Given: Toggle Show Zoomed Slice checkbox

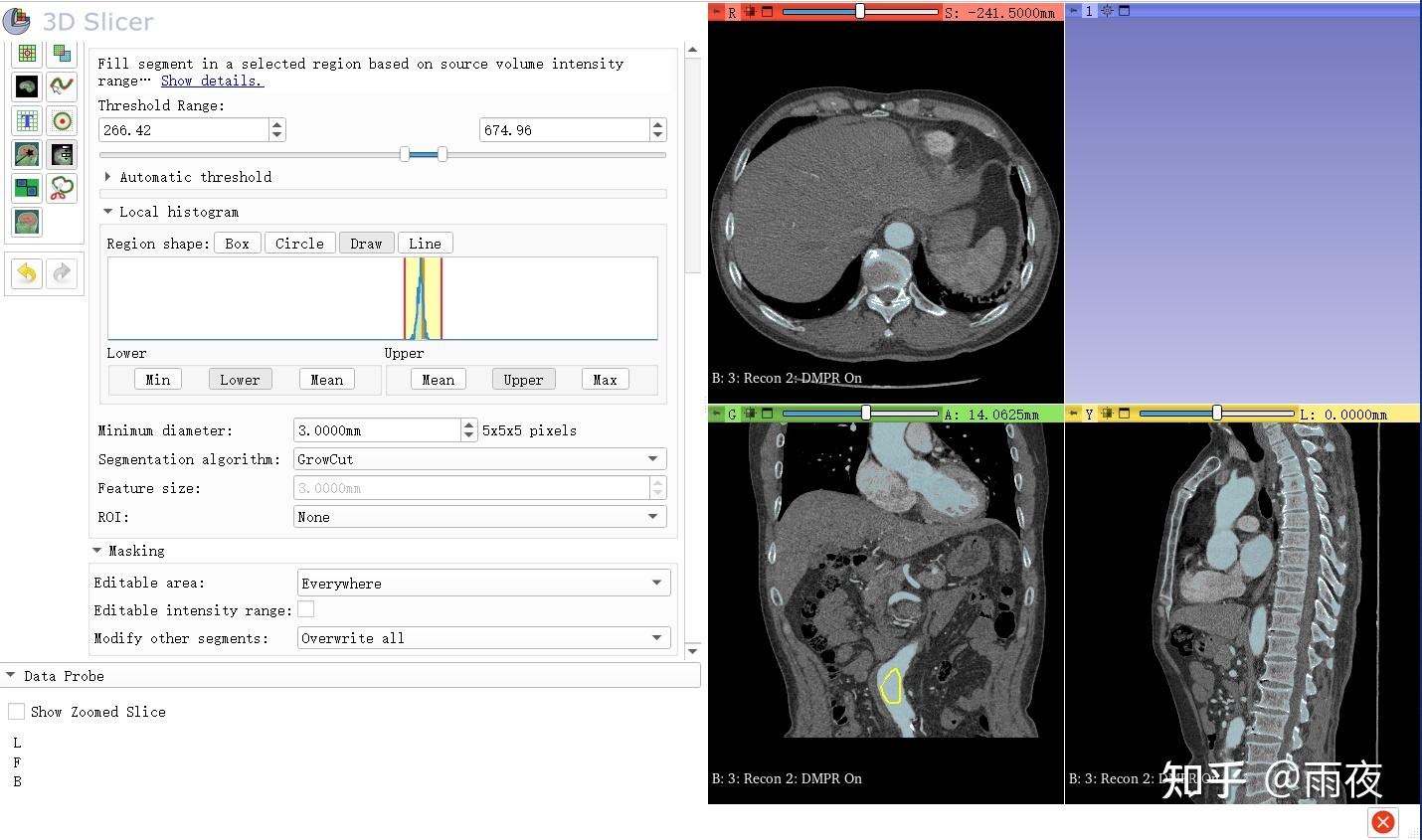Looking at the screenshot, I should pos(17,712).
